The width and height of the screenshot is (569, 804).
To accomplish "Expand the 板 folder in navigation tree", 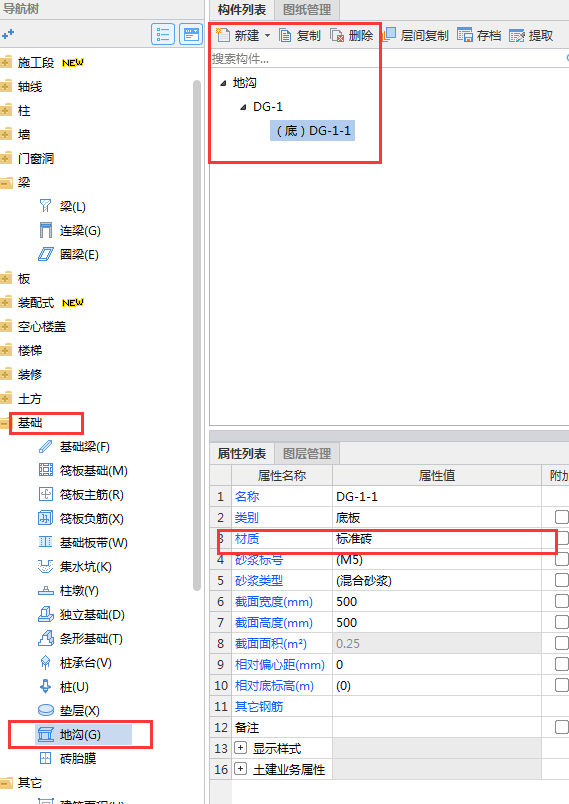I will click(x=6, y=278).
